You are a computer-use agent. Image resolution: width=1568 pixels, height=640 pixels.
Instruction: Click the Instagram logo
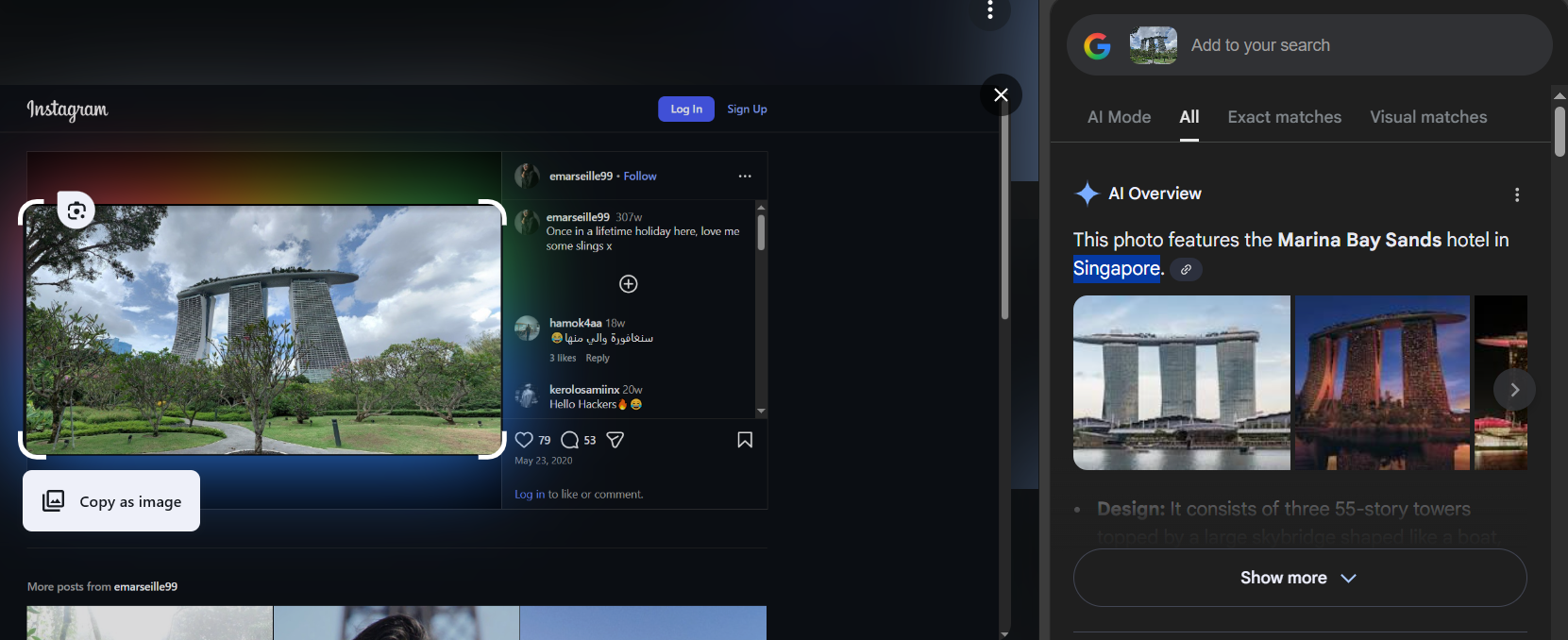(67, 109)
